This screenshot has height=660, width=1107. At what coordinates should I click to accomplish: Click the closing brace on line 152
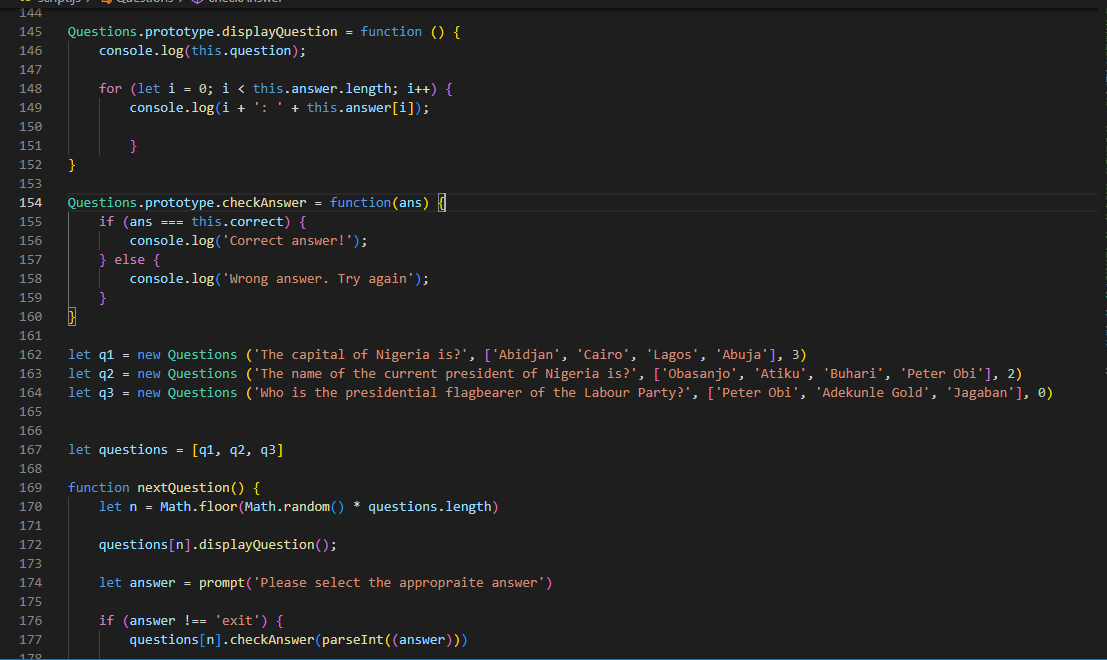click(71, 165)
